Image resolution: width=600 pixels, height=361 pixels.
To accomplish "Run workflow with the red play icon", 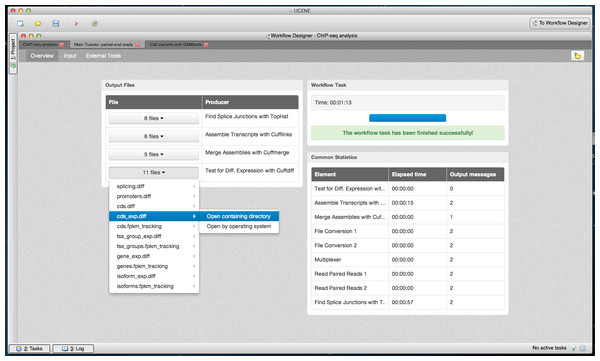I will tap(76, 24).
